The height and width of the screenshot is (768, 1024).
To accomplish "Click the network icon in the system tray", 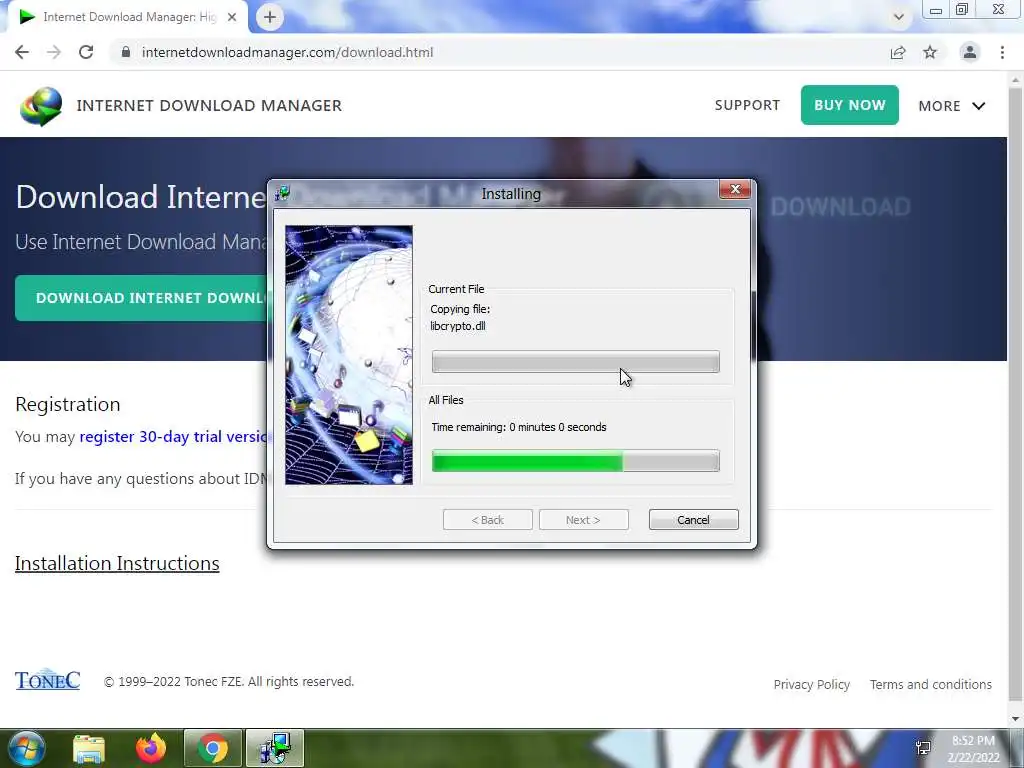I will 923,748.
